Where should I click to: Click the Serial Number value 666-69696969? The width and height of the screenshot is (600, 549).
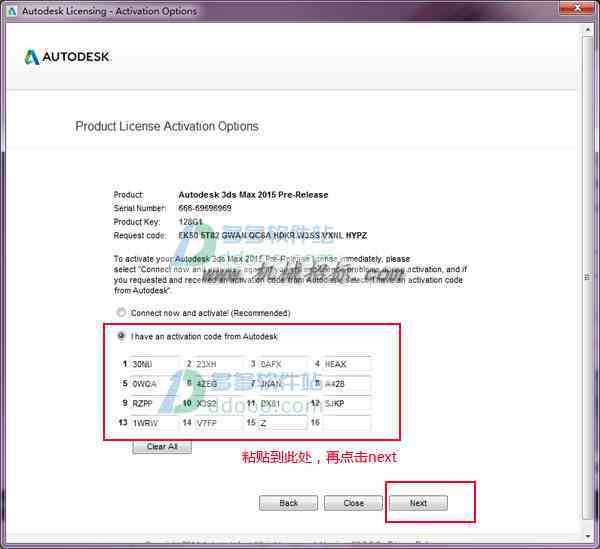pyautogui.click(x=205, y=208)
